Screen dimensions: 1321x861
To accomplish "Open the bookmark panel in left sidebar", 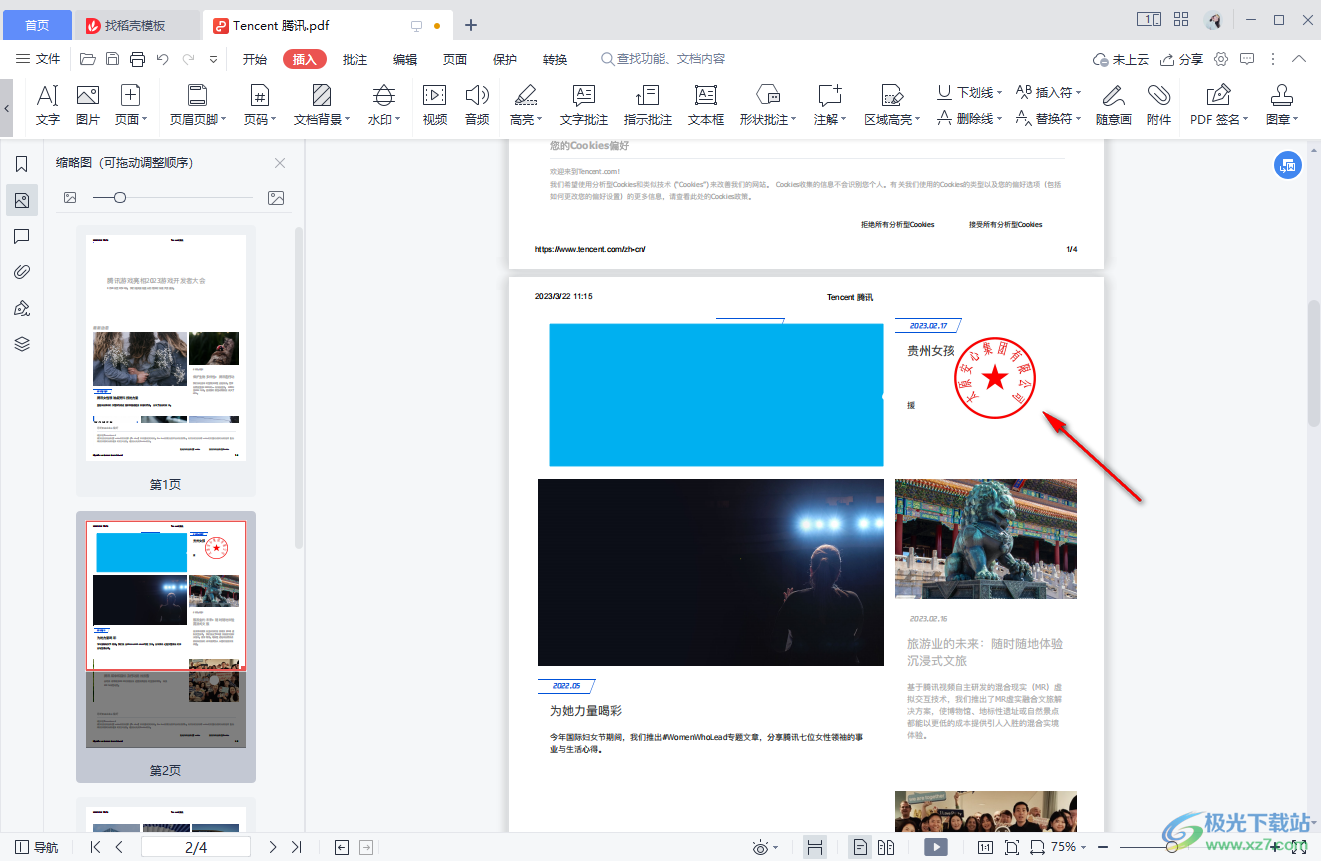I will click(x=22, y=164).
